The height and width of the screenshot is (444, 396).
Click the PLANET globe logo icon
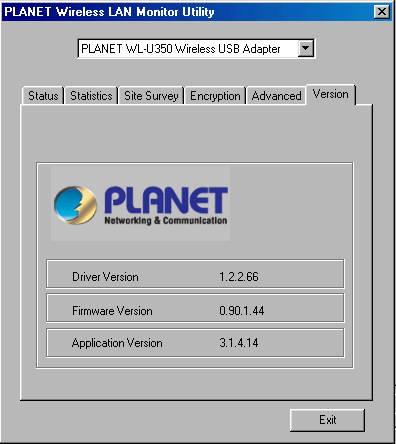76,205
